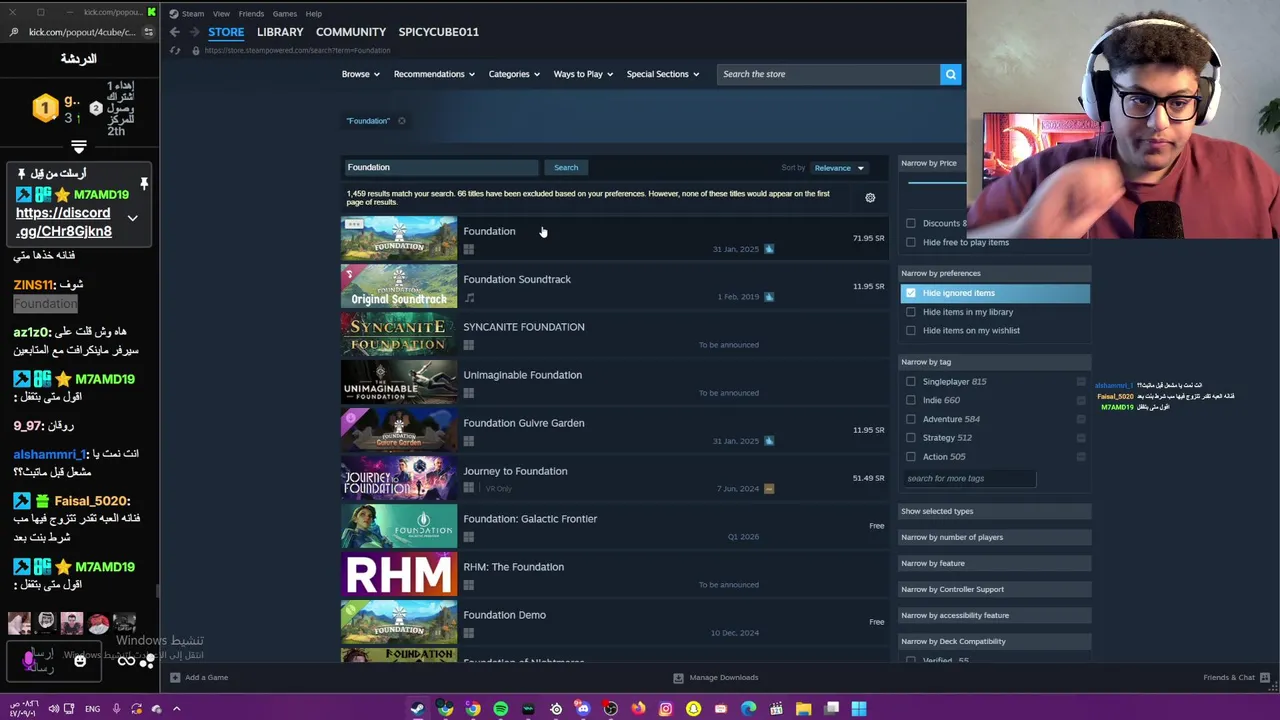The image size is (1280, 720).
Task: Expand Narrow by number of players
Action: [994, 537]
